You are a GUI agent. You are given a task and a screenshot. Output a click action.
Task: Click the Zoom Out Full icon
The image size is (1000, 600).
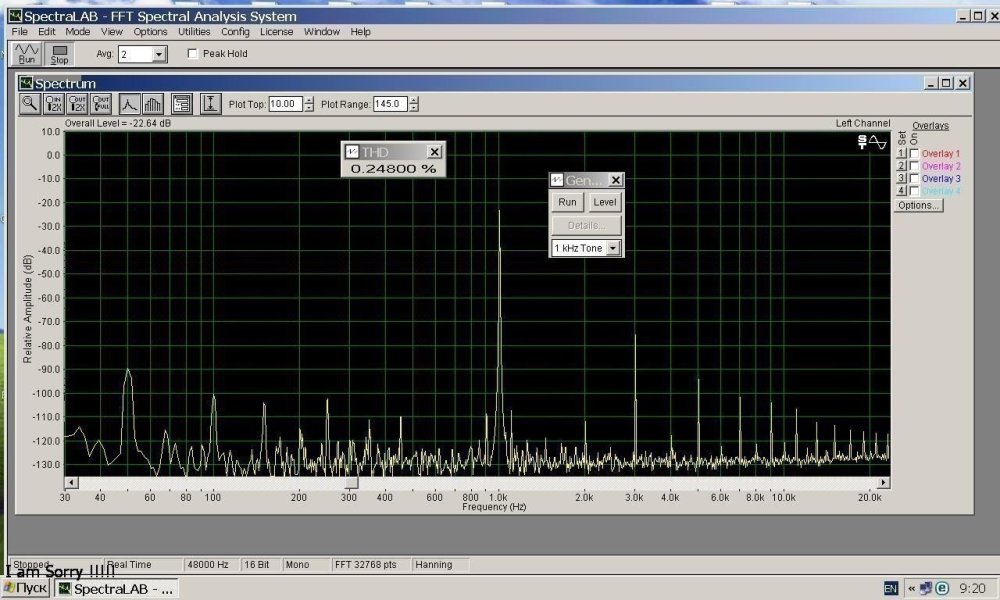[100, 103]
